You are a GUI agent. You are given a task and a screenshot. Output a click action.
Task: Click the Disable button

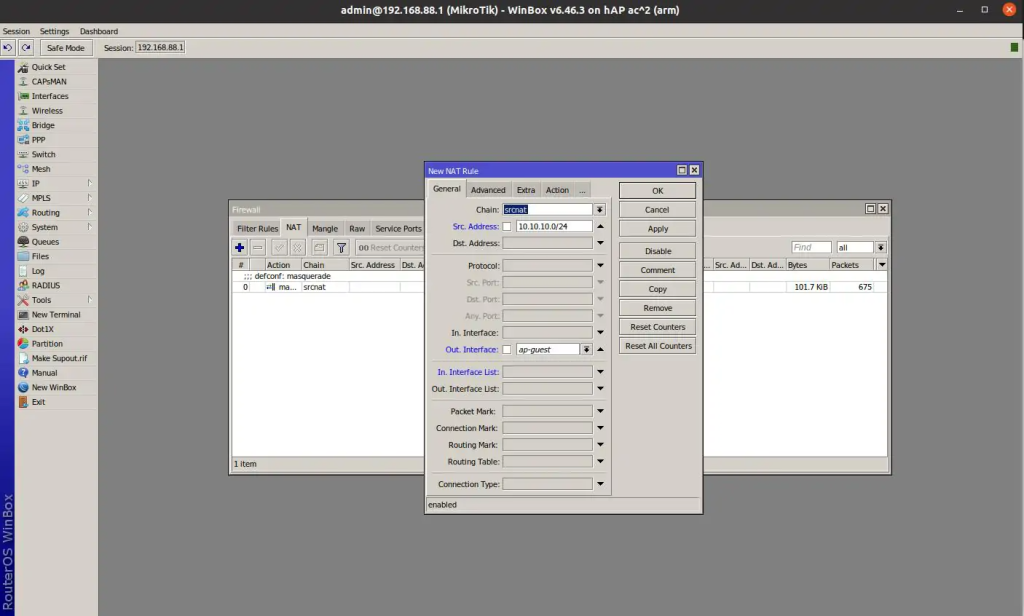pos(657,251)
